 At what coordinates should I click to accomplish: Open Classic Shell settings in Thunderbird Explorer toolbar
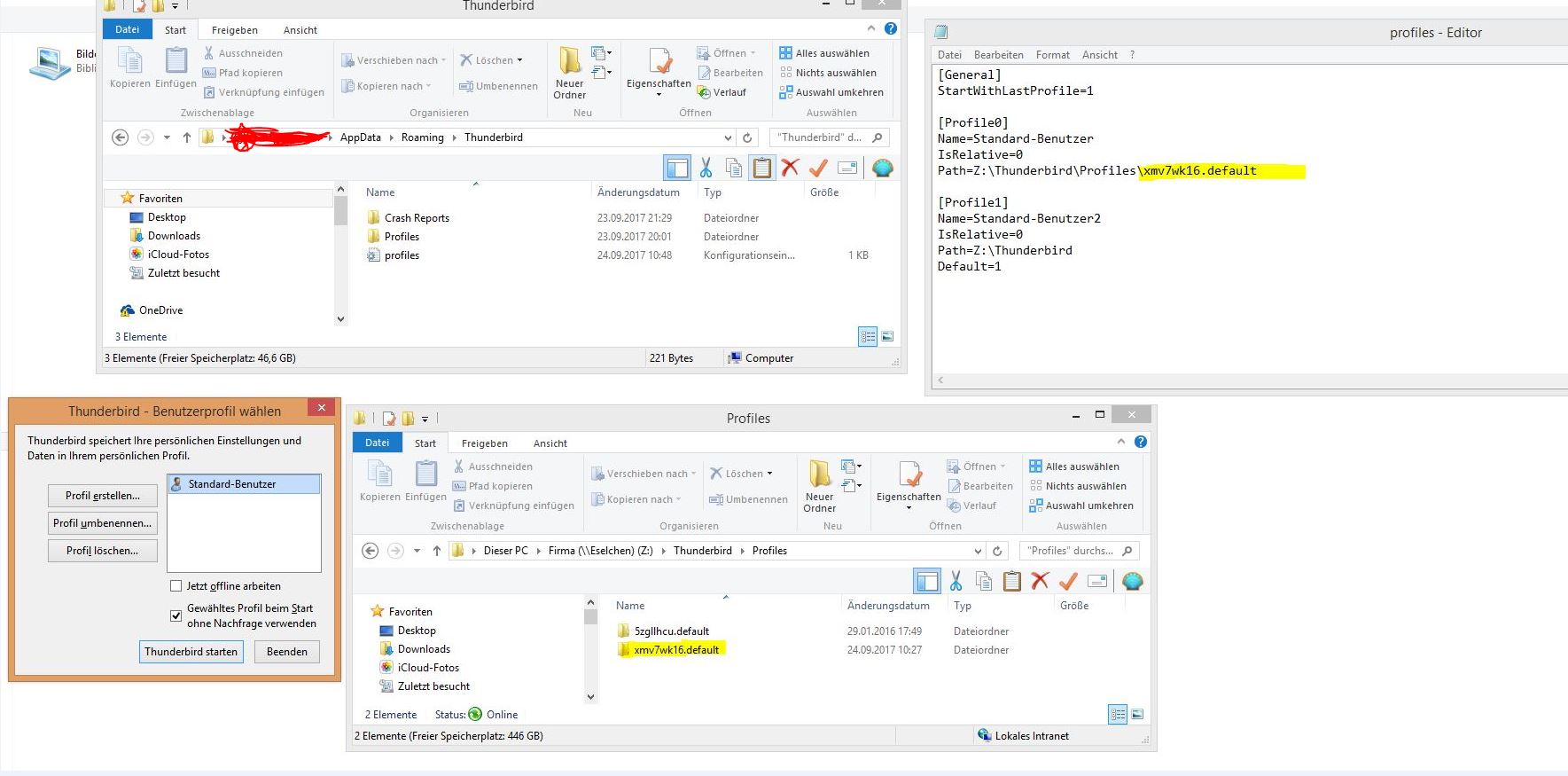tap(882, 168)
